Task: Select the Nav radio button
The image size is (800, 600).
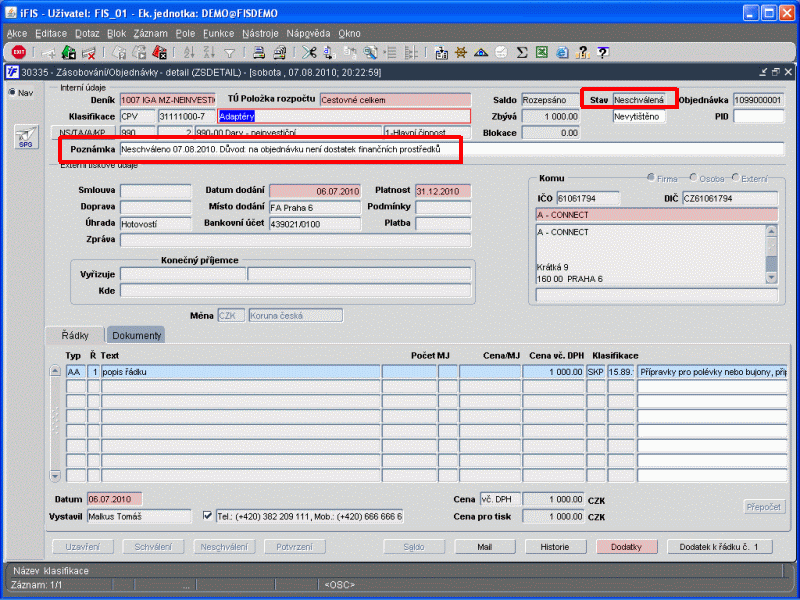Action: 13,93
